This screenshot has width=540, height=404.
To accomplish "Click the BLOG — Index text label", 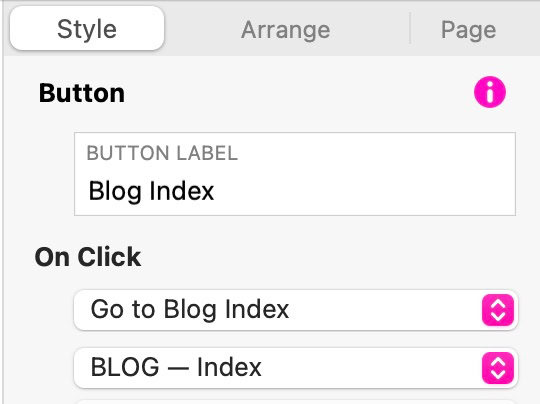I will point(176,367).
